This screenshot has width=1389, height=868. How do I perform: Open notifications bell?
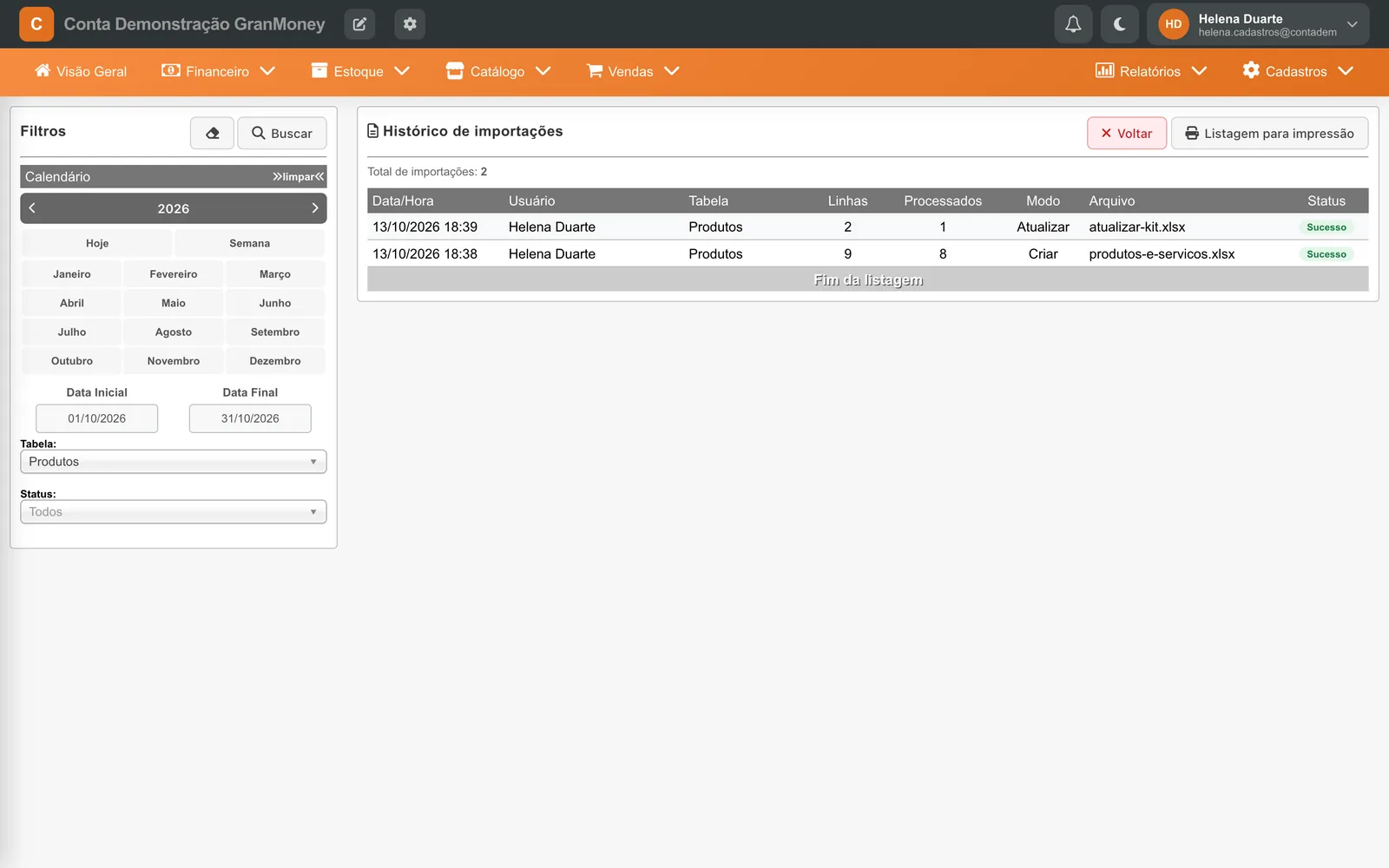pos(1073,24)
